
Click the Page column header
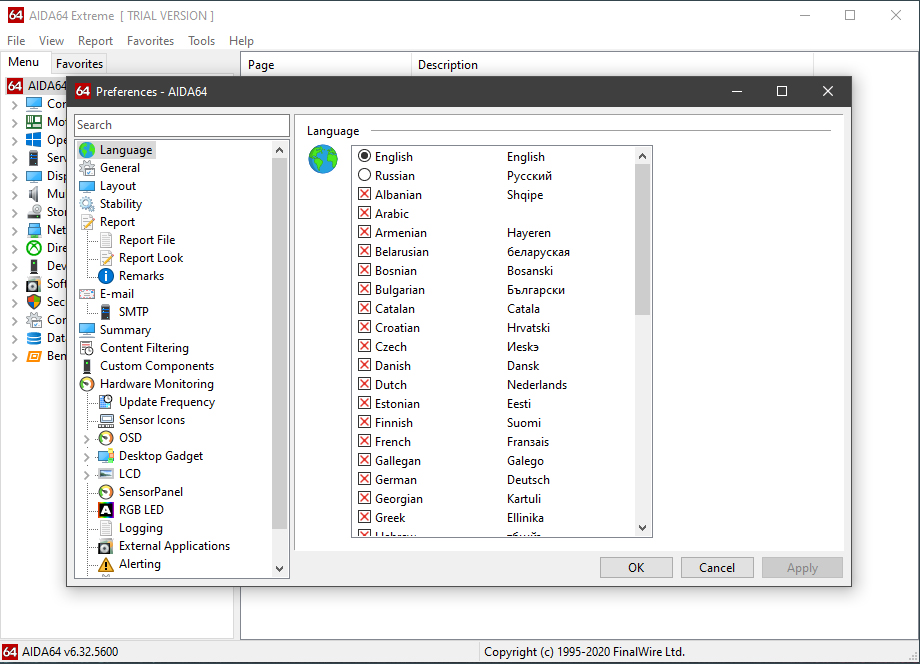326,65
